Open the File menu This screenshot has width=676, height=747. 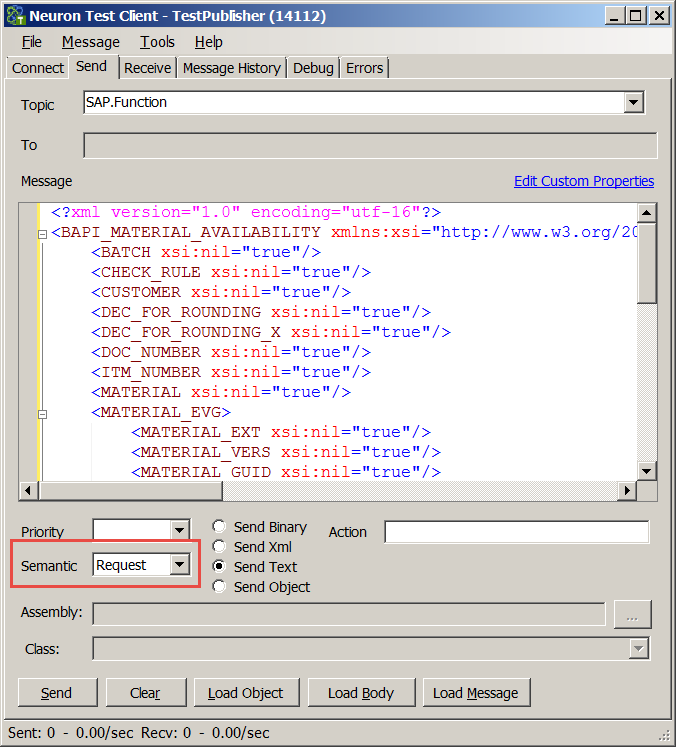click(x=31, y=42)
